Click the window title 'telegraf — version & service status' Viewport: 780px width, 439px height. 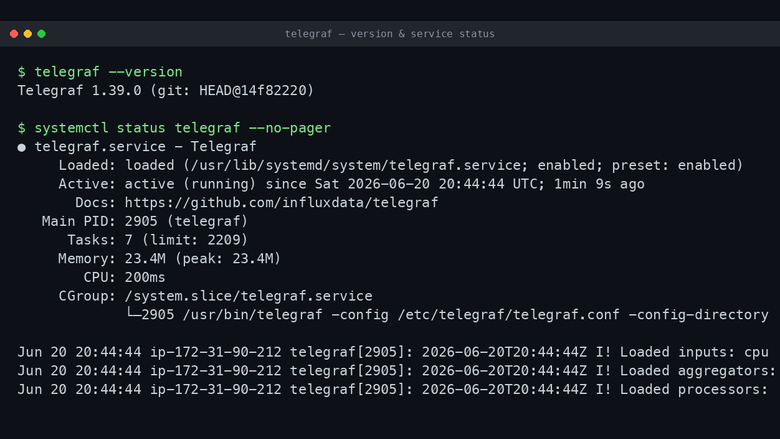click(x=390, y=34)
